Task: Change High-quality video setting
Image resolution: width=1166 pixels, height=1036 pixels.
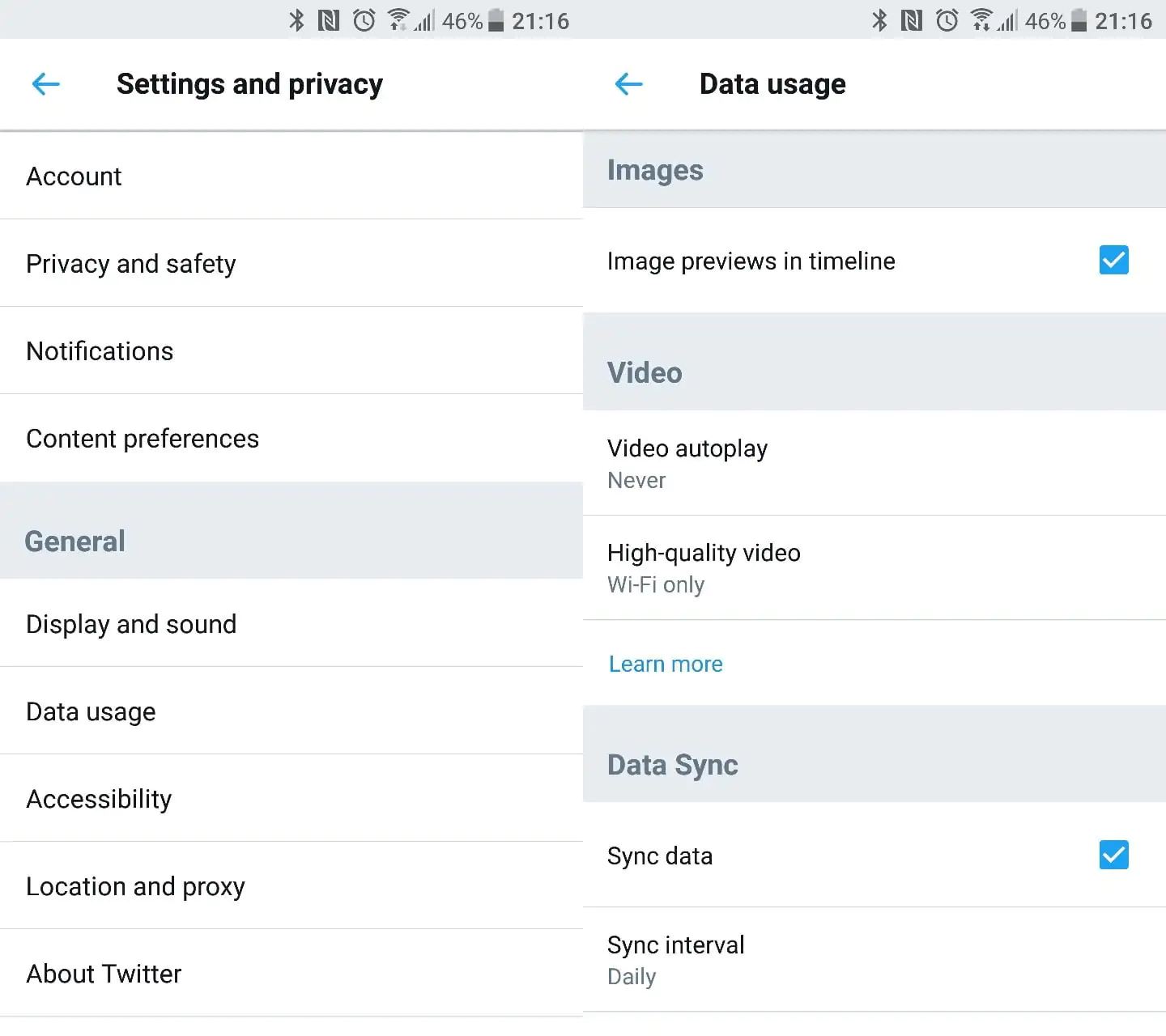Action: coord(874,567)
